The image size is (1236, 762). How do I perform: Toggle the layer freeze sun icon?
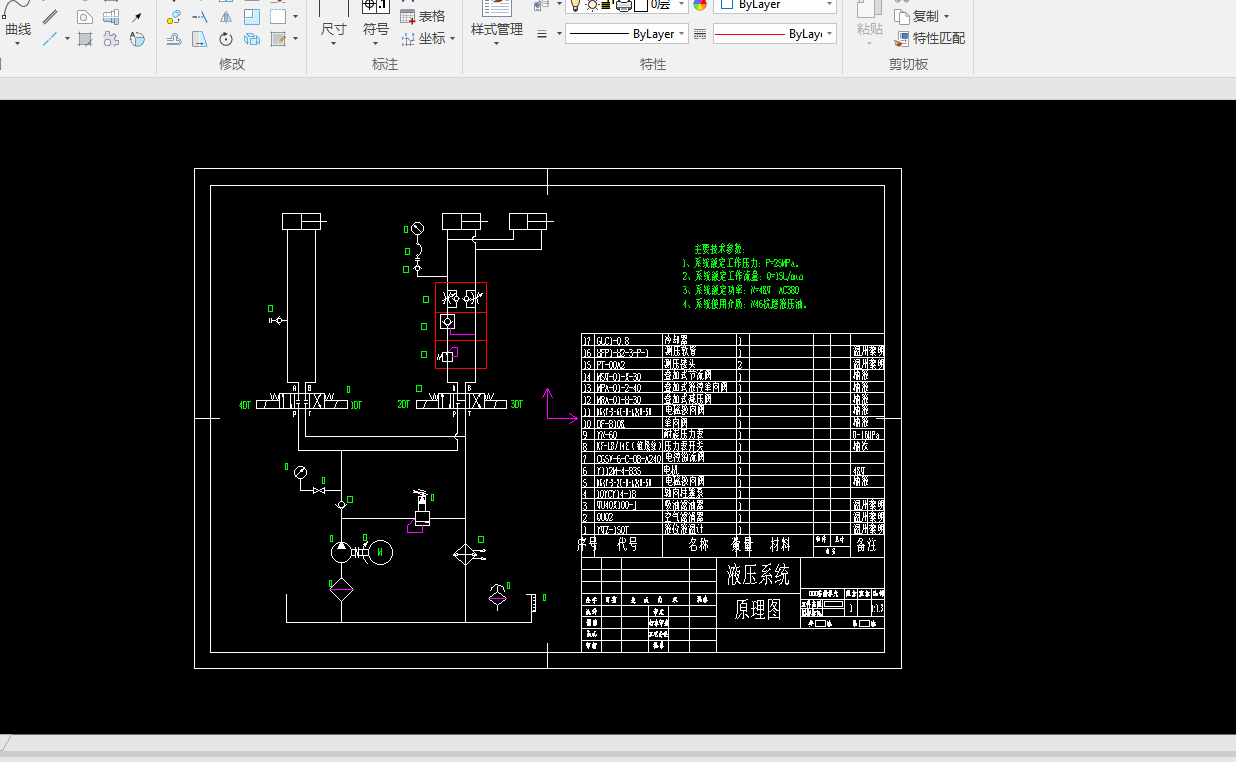592,5
